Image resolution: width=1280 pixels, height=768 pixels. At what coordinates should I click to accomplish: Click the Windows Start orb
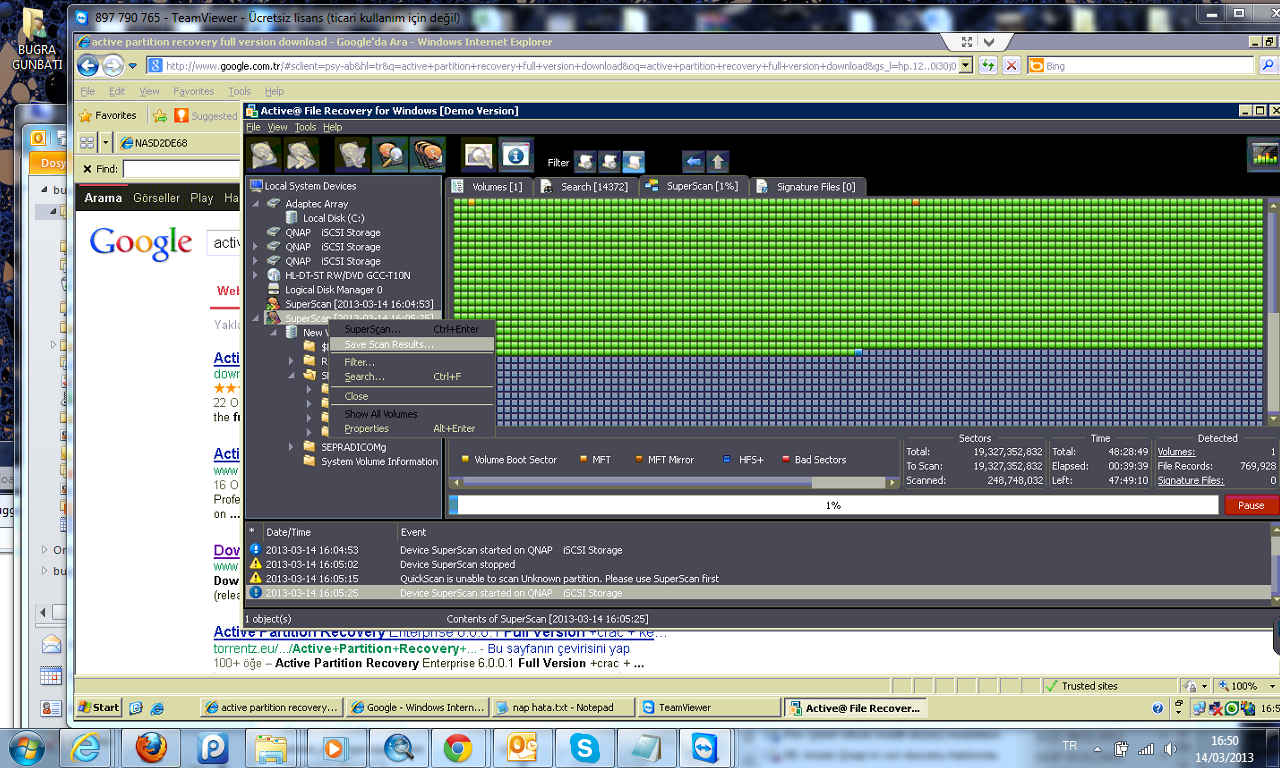pyautogui.click(x=24, y=748)
